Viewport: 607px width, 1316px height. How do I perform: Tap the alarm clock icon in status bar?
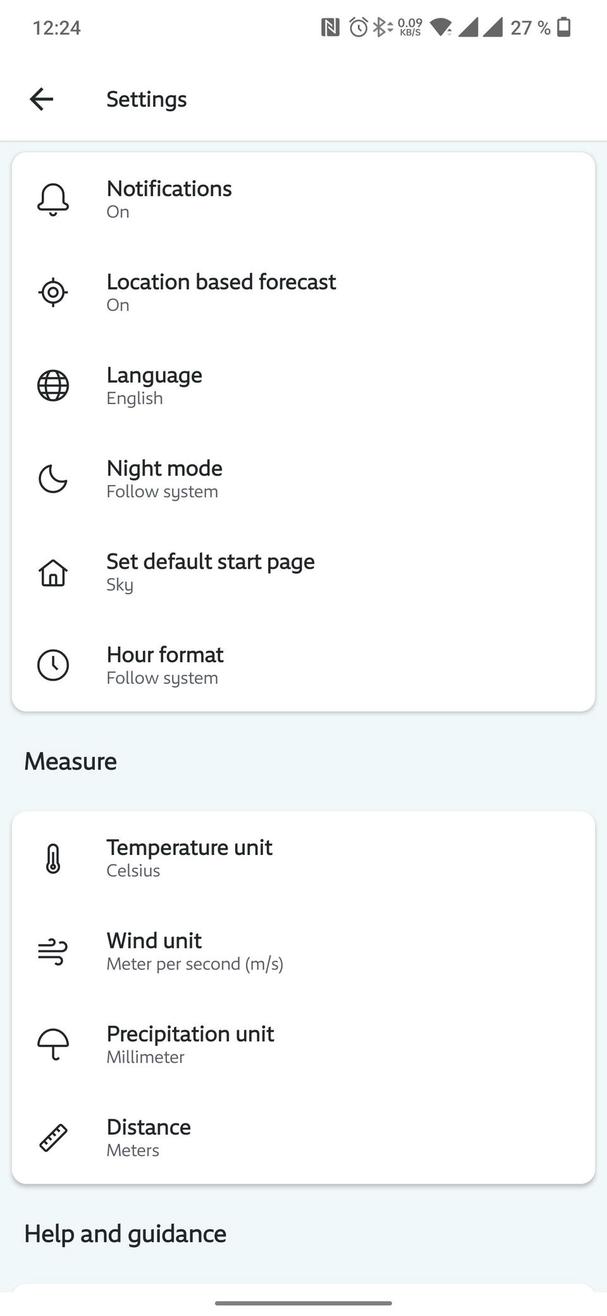pos(360,27)
